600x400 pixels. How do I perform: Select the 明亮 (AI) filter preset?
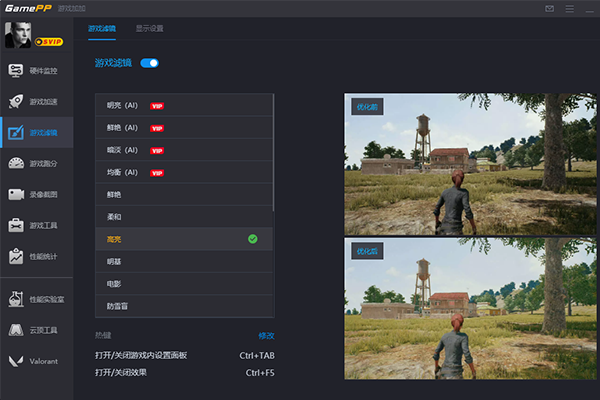point(184,105)
